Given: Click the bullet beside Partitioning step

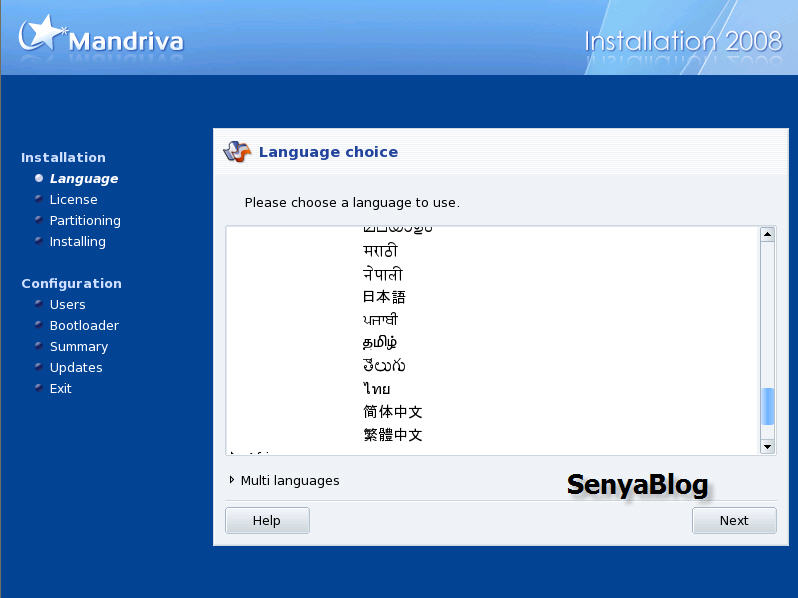Looking at the screenshot, I should pyautogui.click(x=39, y=219).
